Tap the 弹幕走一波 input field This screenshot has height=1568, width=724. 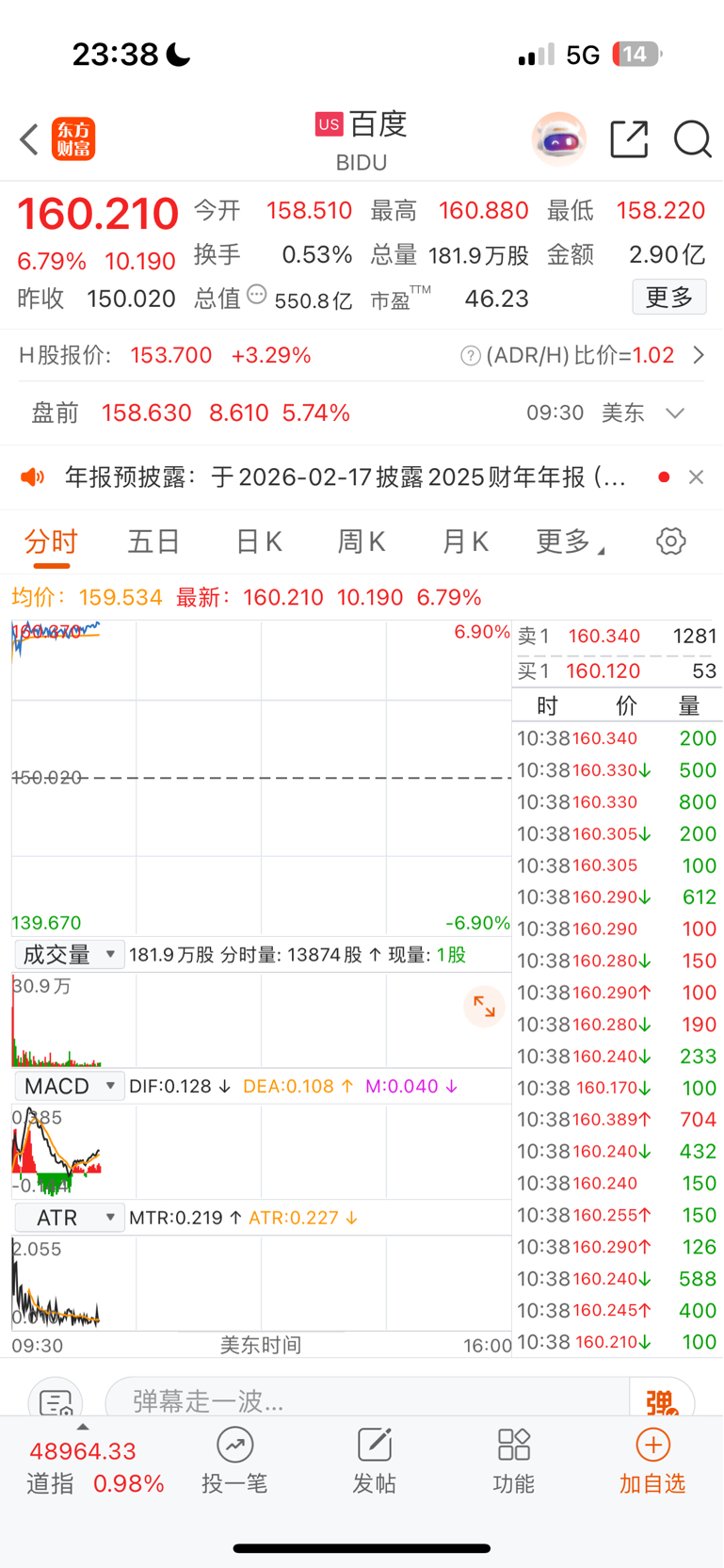(x=367, y=1399)
